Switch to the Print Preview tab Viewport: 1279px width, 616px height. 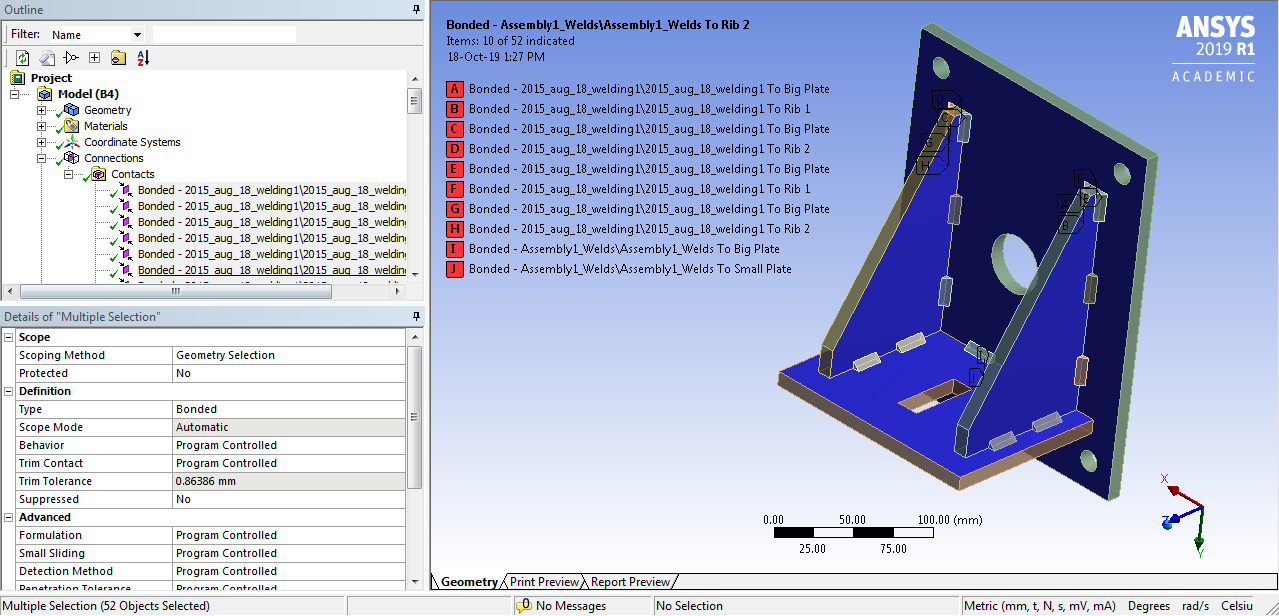(x=543, y=581)
